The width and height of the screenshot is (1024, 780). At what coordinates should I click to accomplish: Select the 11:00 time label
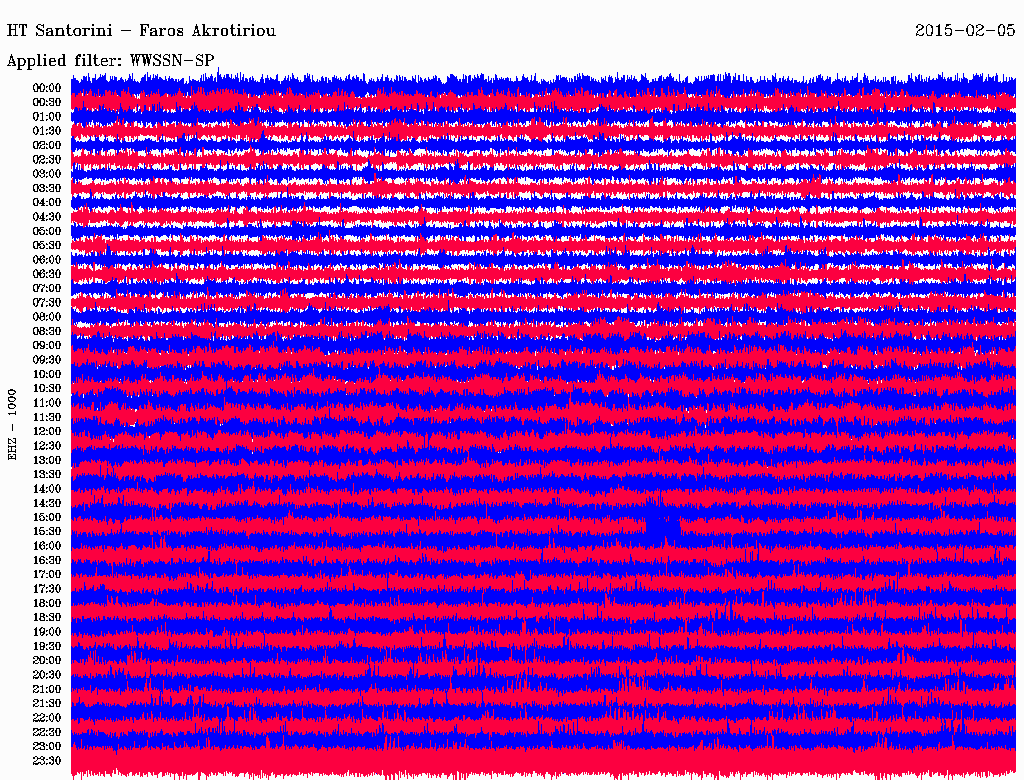point(46,403)
